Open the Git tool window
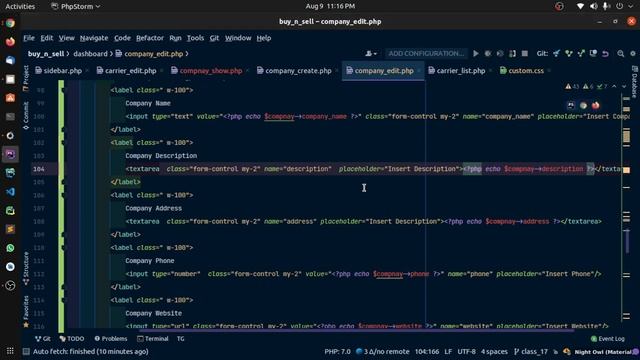The height and width of the screenshot is (360, 640). [43, 339]
